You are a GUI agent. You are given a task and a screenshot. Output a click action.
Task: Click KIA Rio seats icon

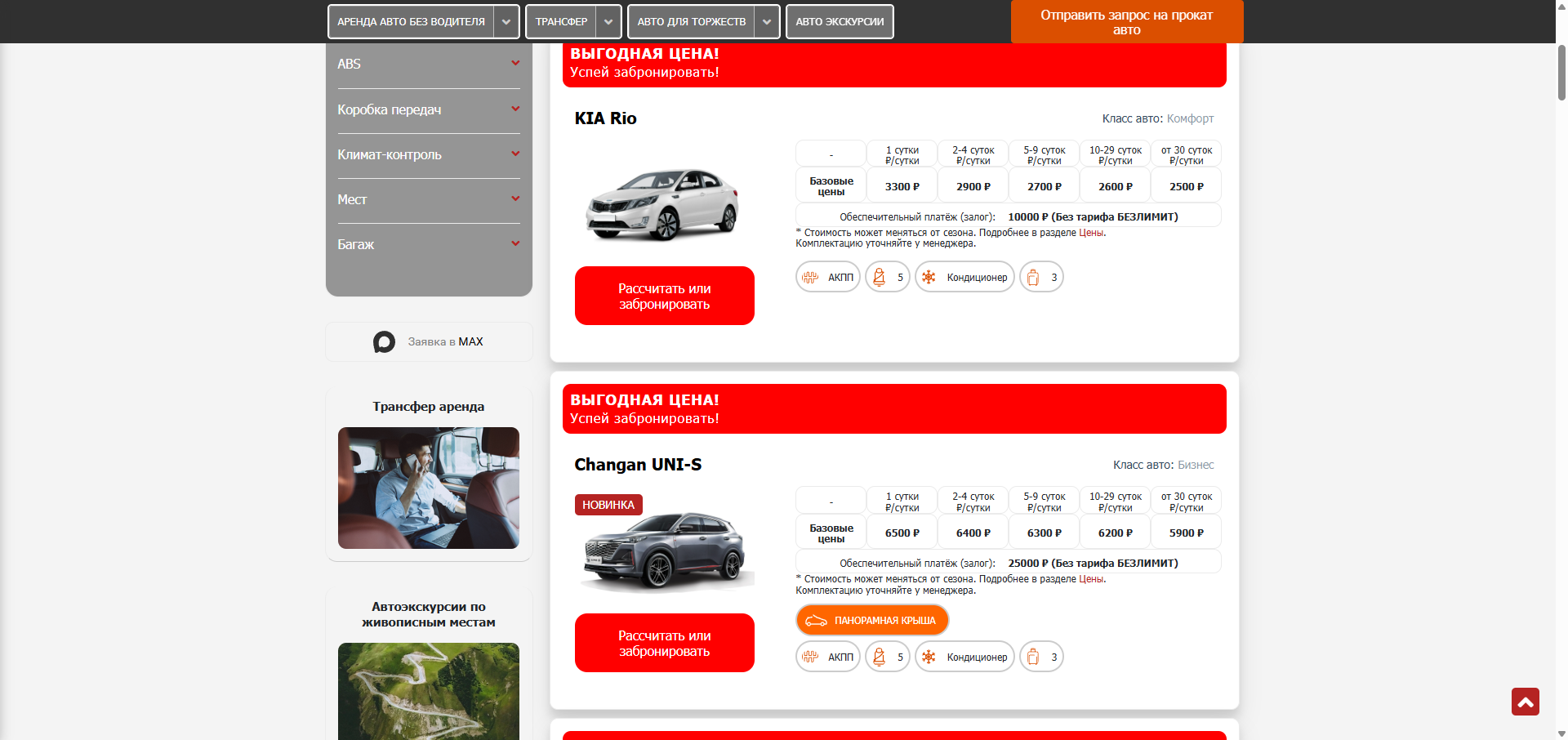880,278
